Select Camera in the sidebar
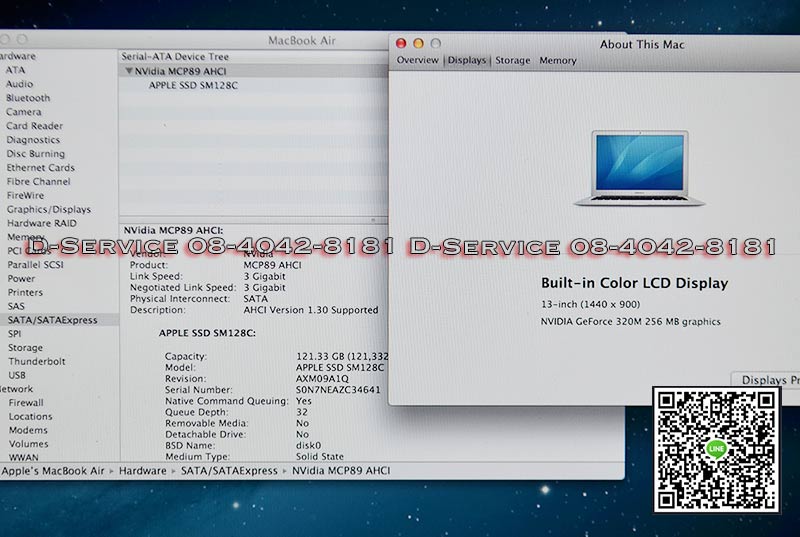This screenshot has width=800, height=537. click(x=23, y=112)
